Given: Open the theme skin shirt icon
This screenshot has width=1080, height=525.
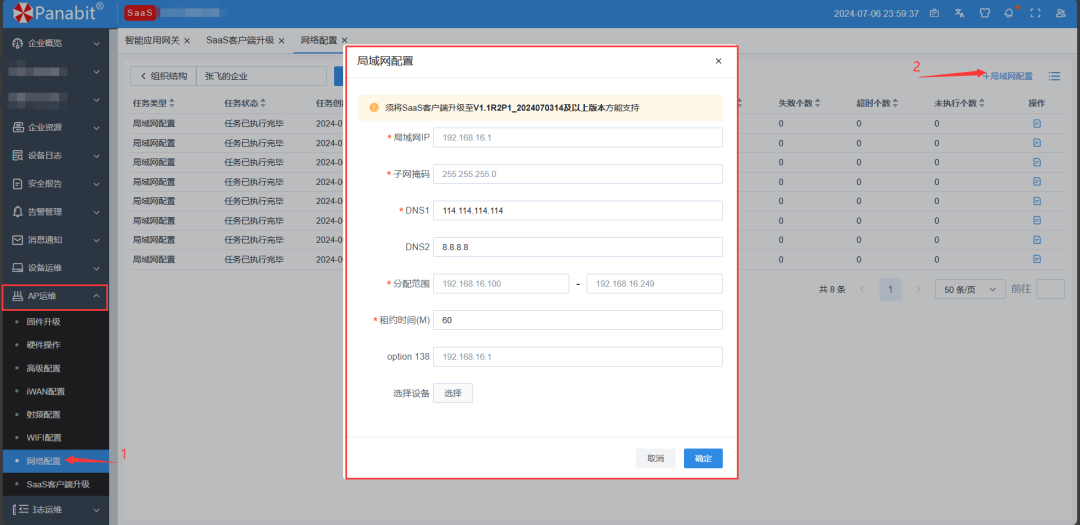Looking at the screenshot, I should [x=984, y=13].
